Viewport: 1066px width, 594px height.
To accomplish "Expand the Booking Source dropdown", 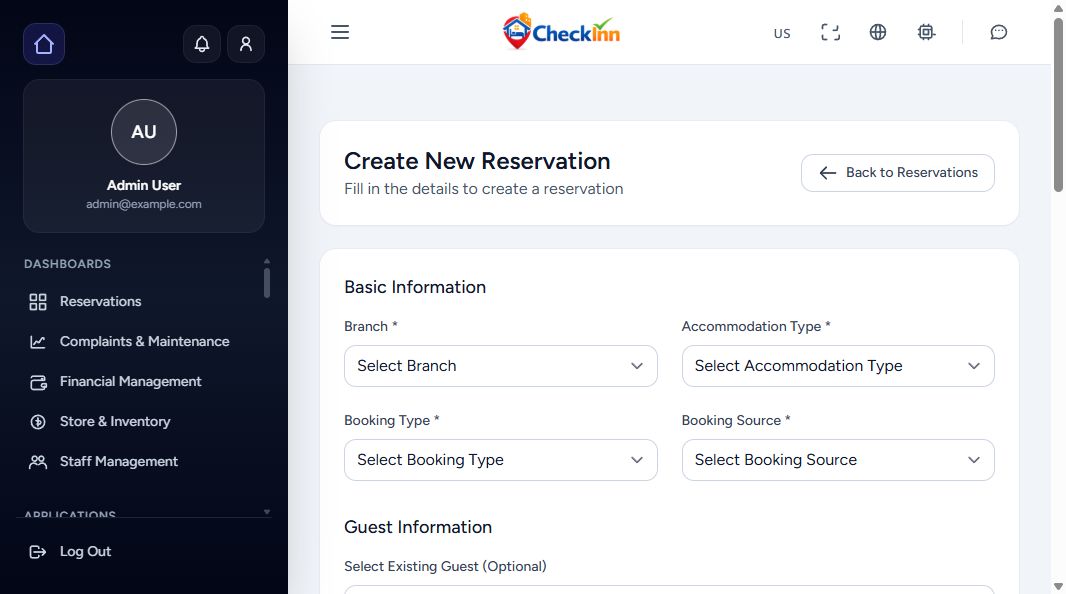I will [x=837, y=460].
